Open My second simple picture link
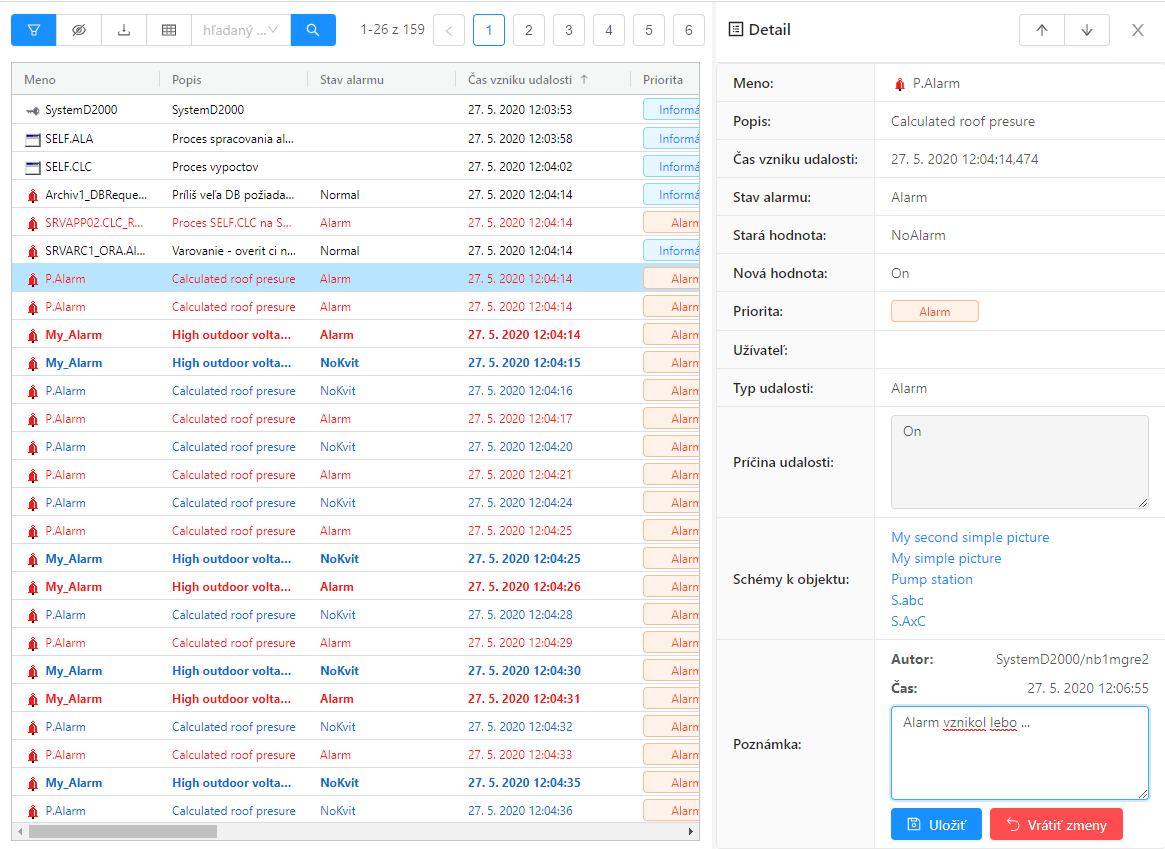Viewport: 1165px width, 849px height. pyautogui.click(x=970, y=537)
